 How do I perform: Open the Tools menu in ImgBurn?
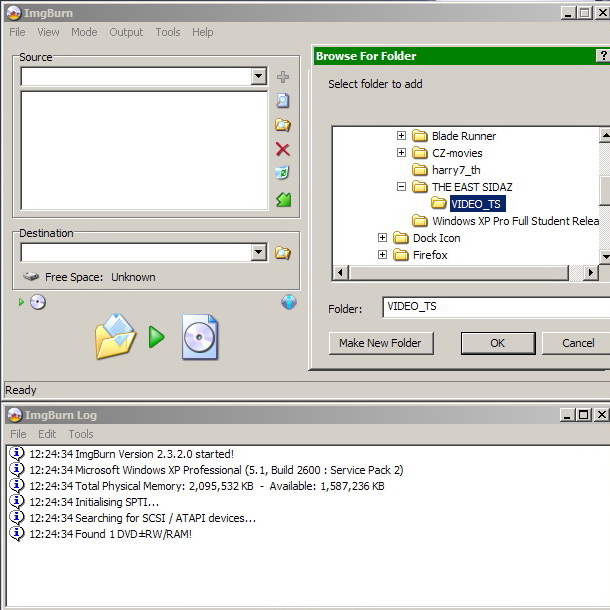tap(168, 32)
